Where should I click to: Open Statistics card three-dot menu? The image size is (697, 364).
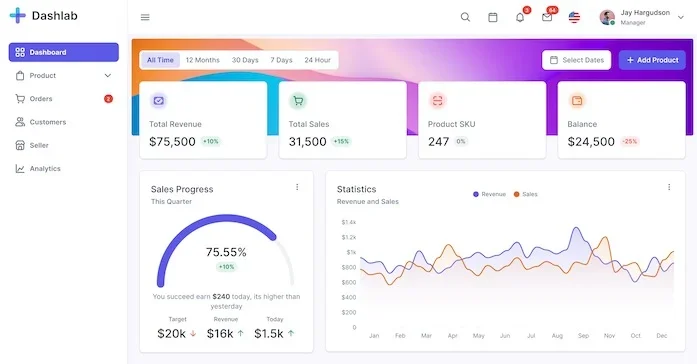[669, 187]
